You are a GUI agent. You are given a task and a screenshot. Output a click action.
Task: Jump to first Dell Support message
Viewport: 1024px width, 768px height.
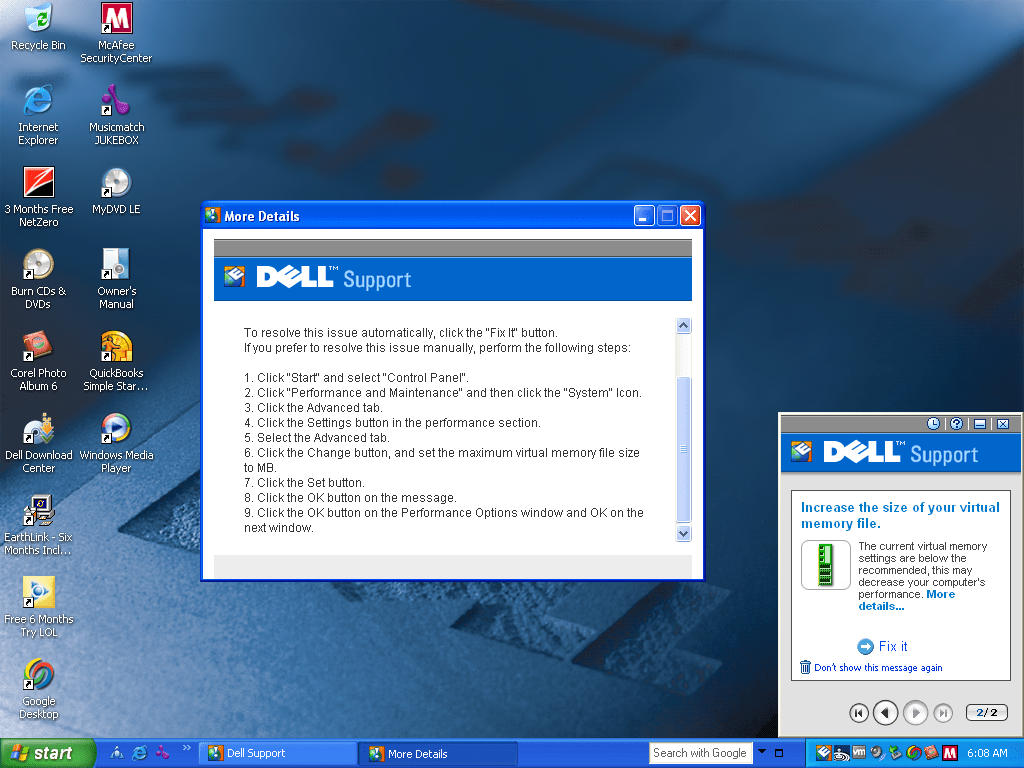(858, 712)
